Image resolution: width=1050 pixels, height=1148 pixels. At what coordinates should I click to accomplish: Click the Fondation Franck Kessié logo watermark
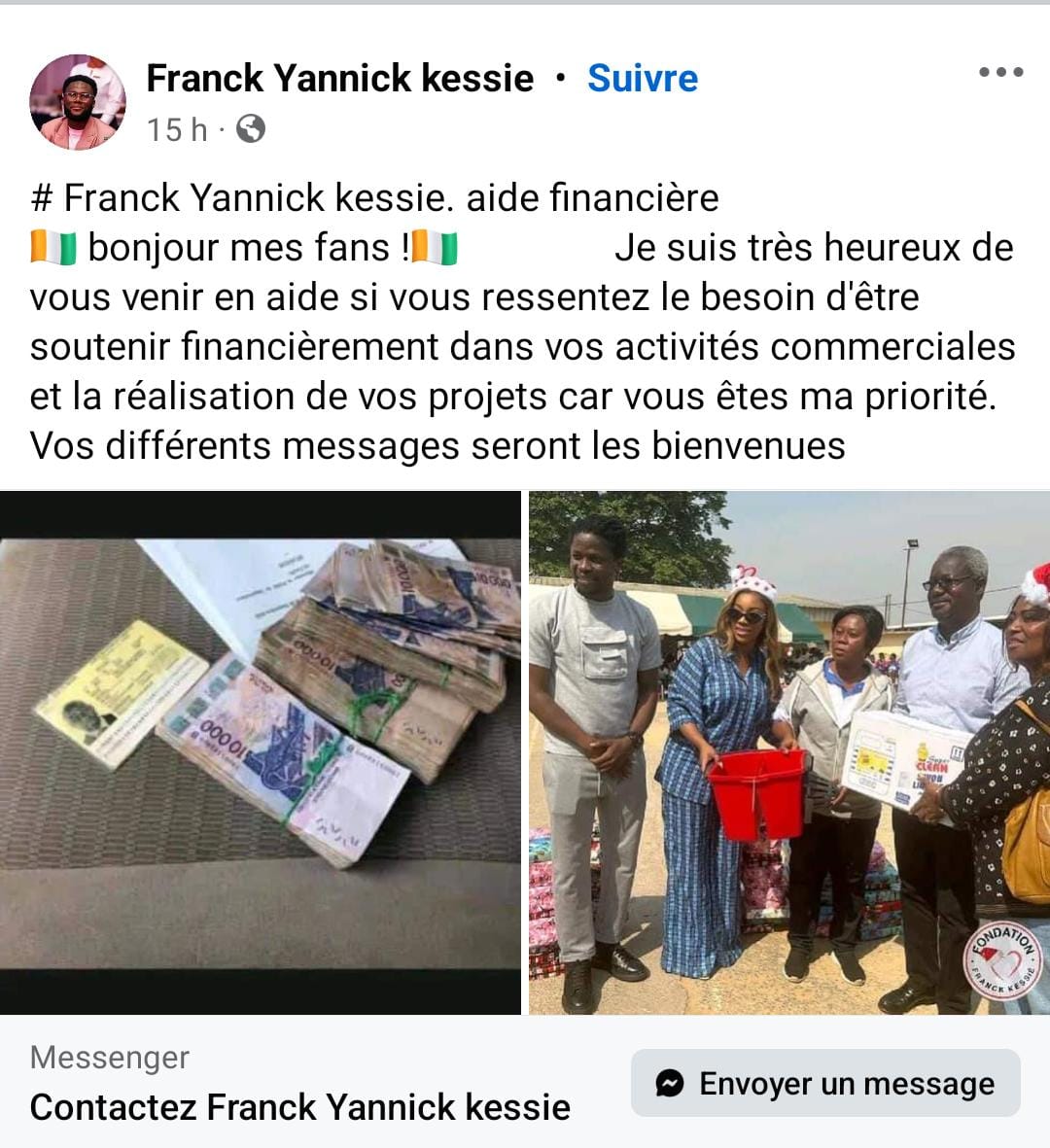pyautogui.click(x=1004, y=961)
